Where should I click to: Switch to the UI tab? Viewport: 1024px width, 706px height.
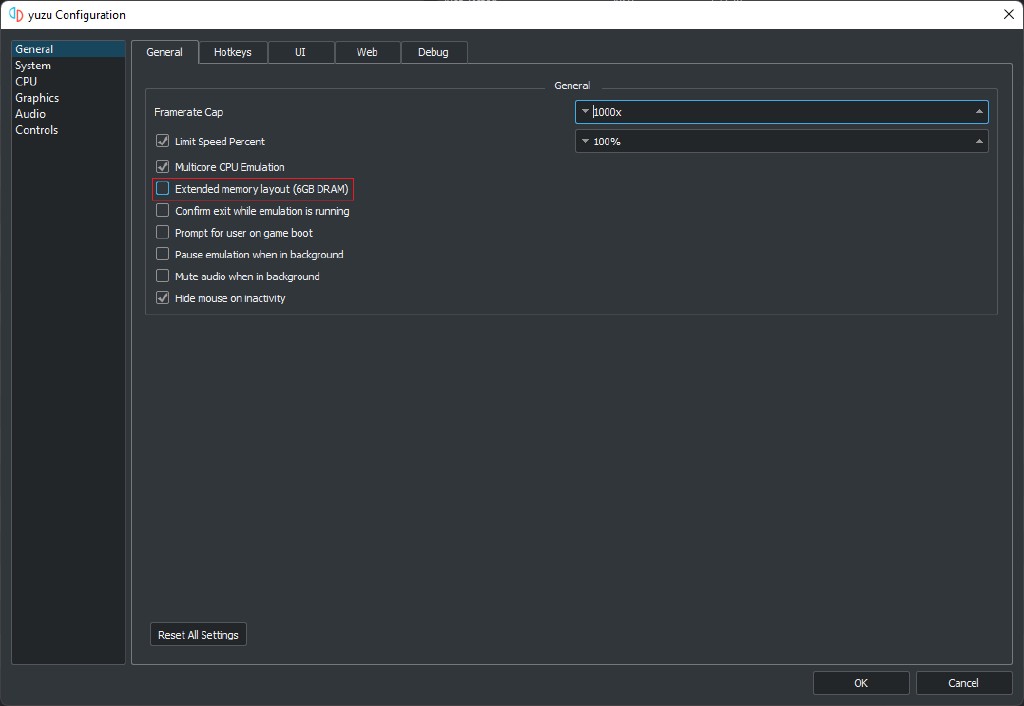[300, 52]
